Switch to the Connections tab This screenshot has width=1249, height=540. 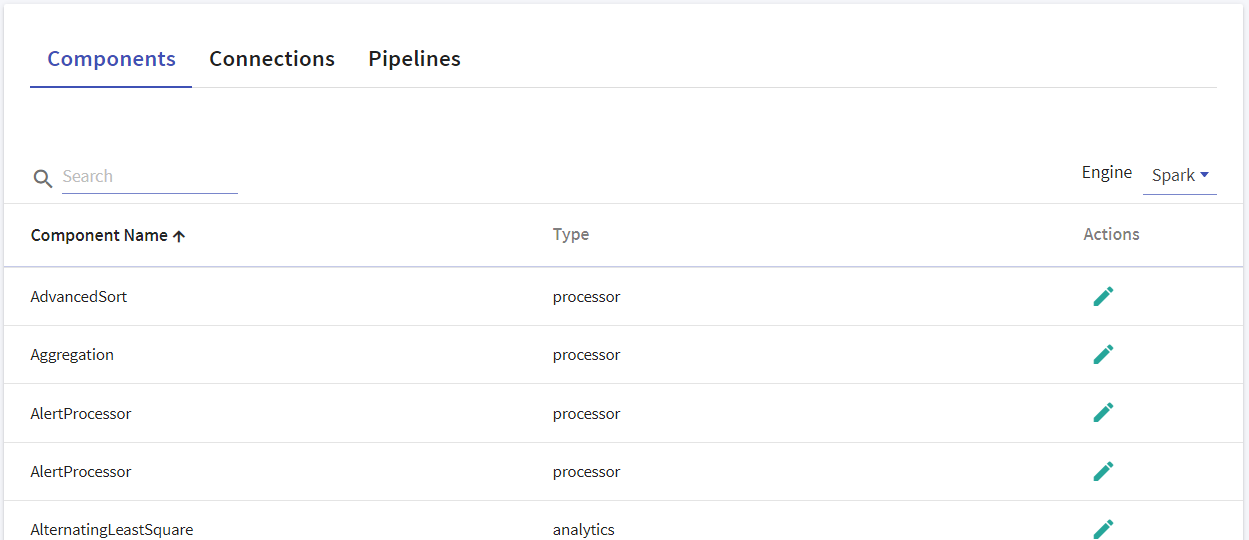pos(272,59)
